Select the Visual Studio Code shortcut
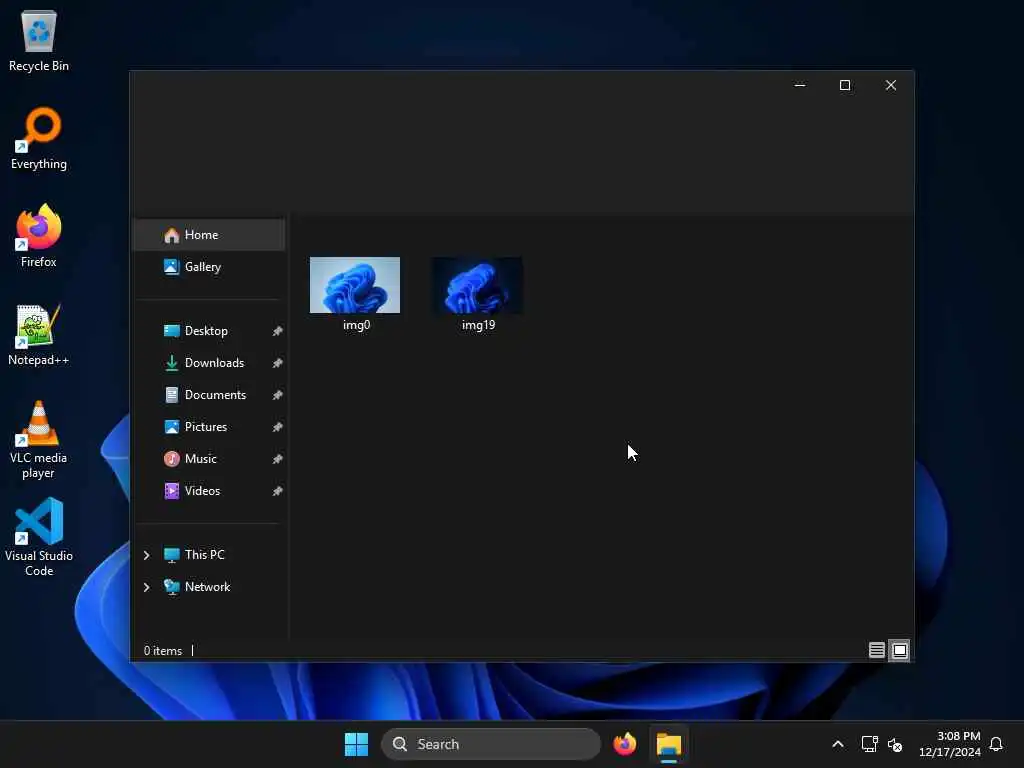The width and height of the screenshot is (1024, 768). (39, 537)
